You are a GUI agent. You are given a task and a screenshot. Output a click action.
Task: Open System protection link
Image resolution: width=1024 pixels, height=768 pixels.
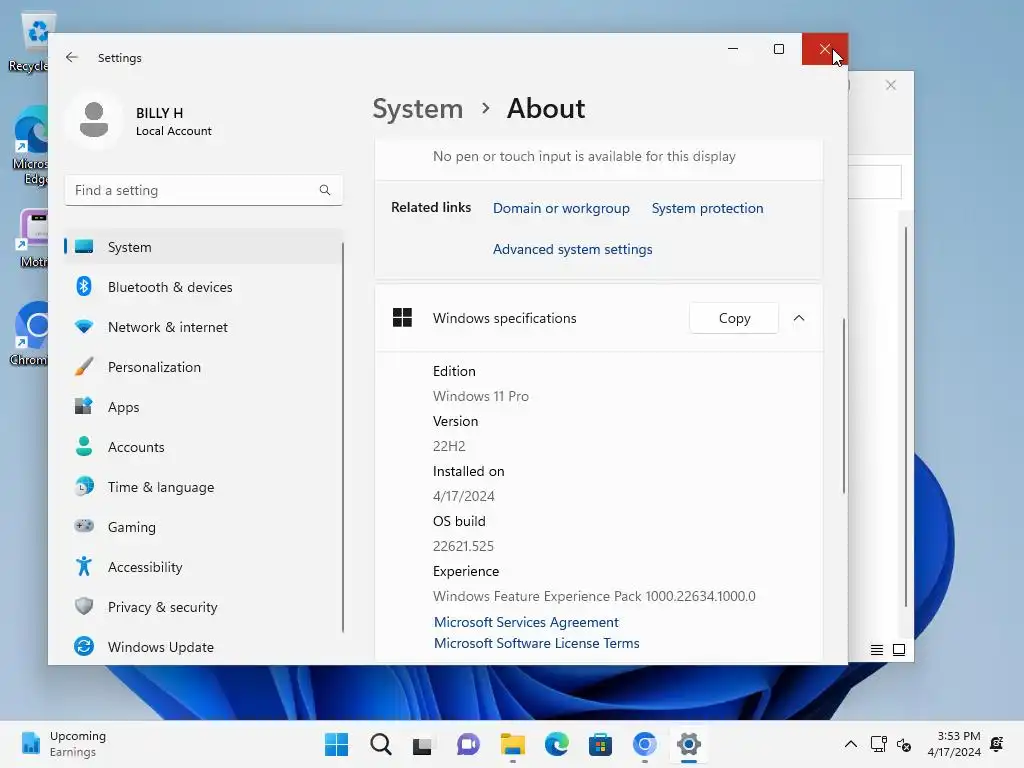[707, 208]
